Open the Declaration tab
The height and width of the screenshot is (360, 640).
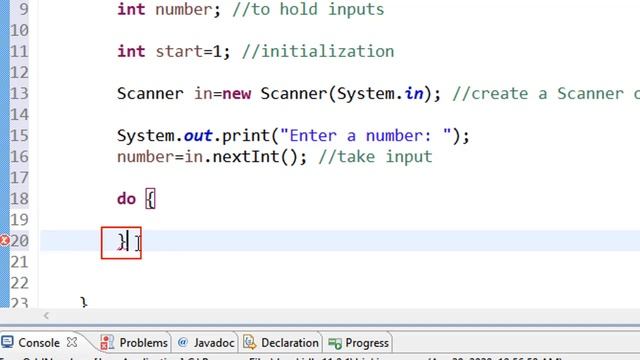pos(290,343)
